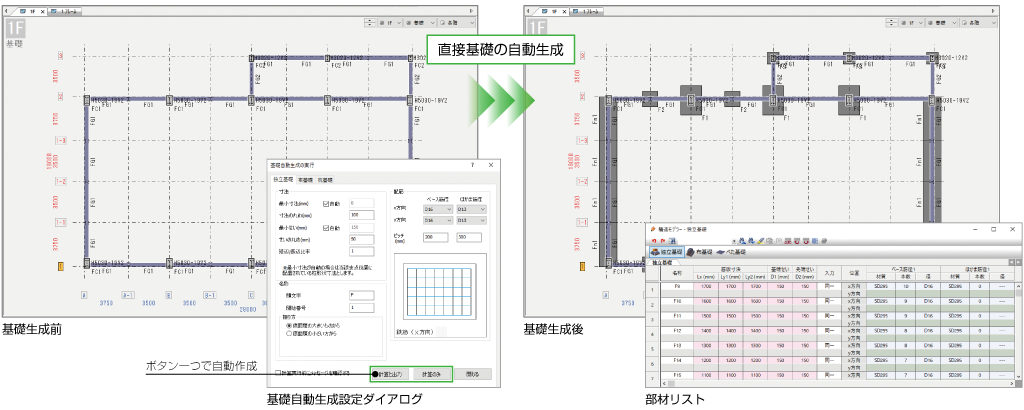Click the prefix character field showing F
This screenshot has width=1024, height=410.
[362, 295]
